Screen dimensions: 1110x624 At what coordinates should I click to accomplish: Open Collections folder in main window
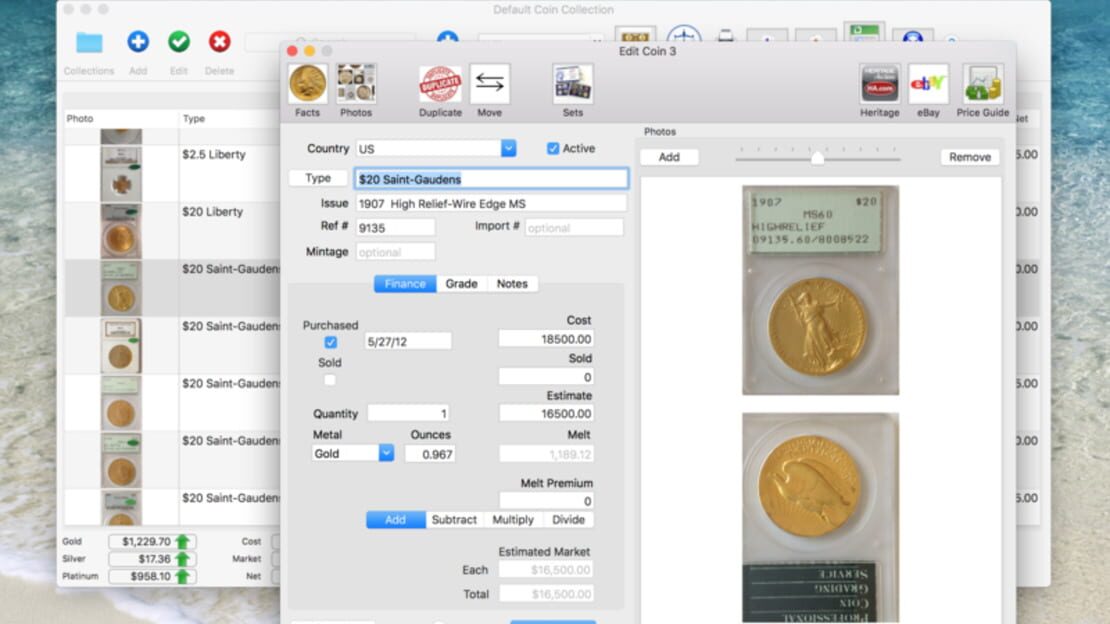[89, 42]
